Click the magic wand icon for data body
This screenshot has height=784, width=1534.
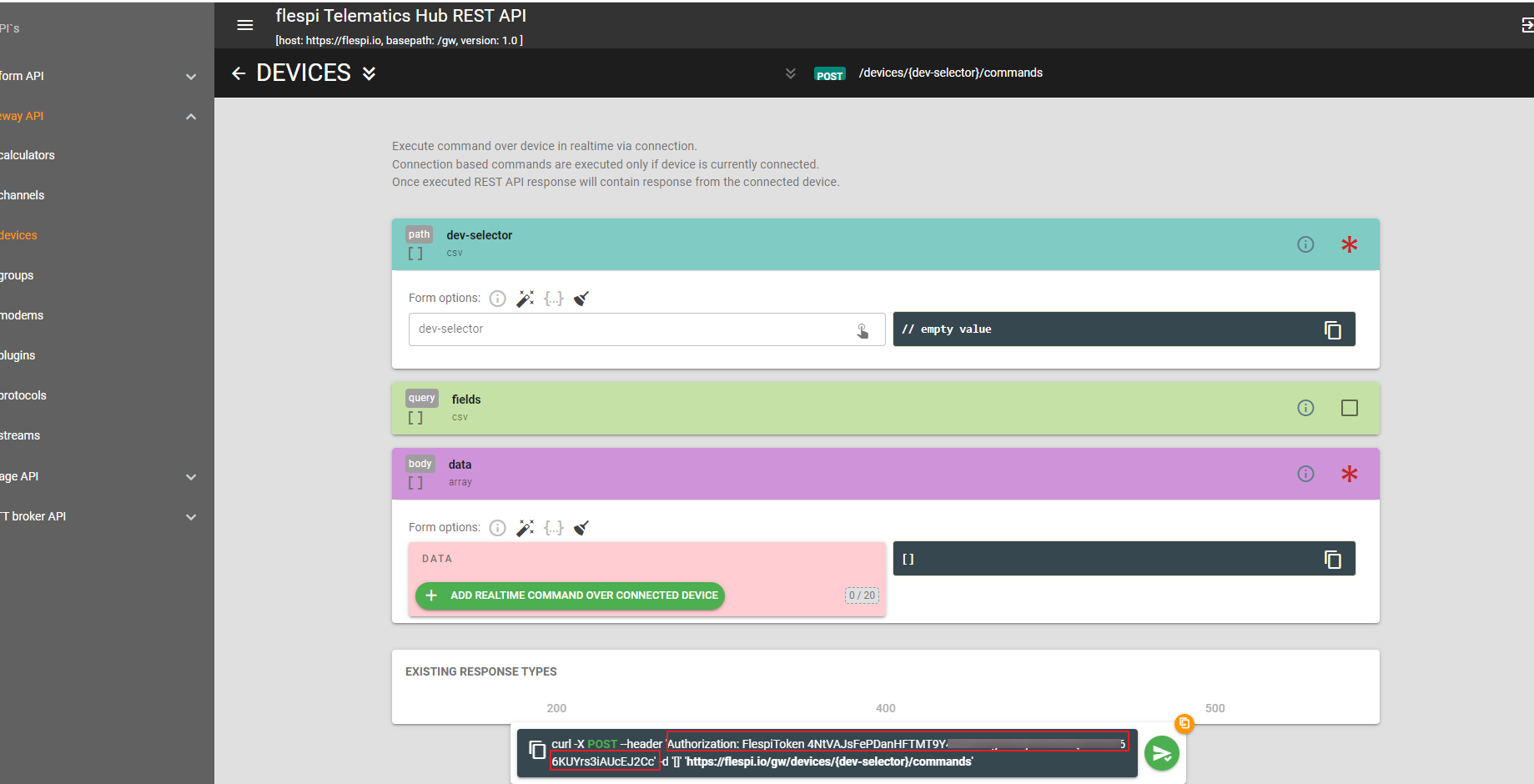coord(526,528)
